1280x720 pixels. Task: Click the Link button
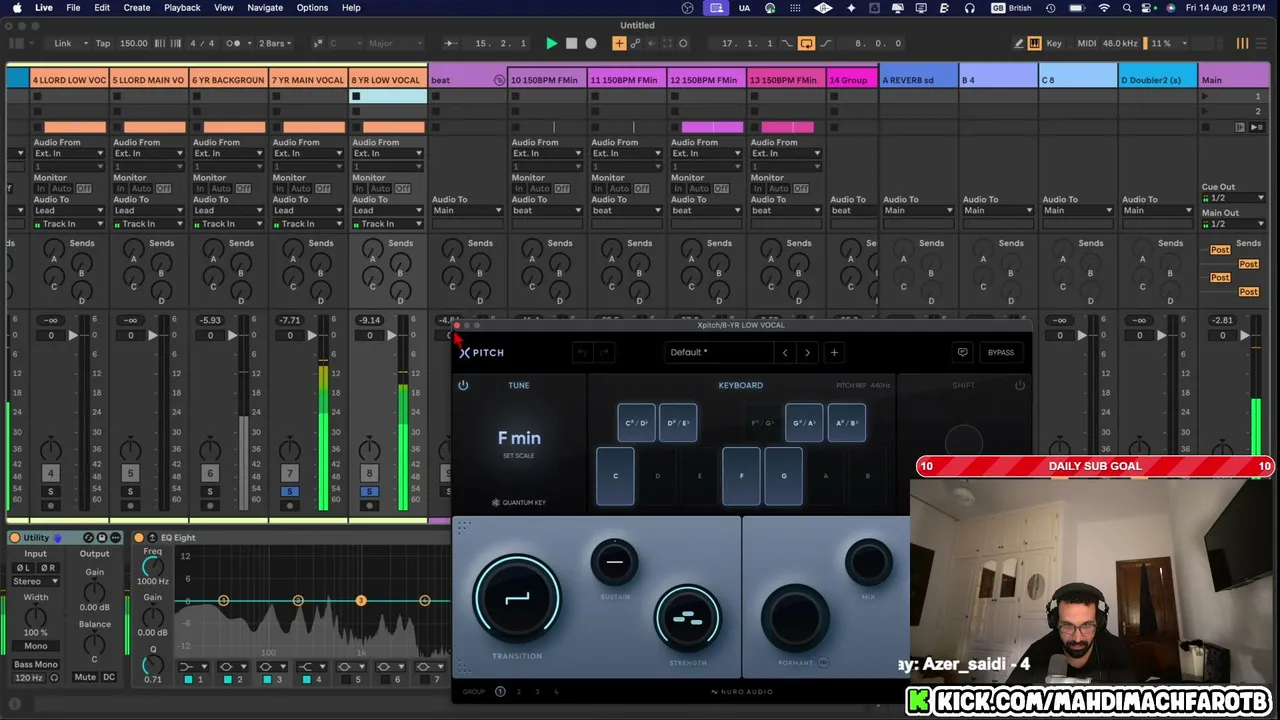pyautogui.click(x=63, y=43)
